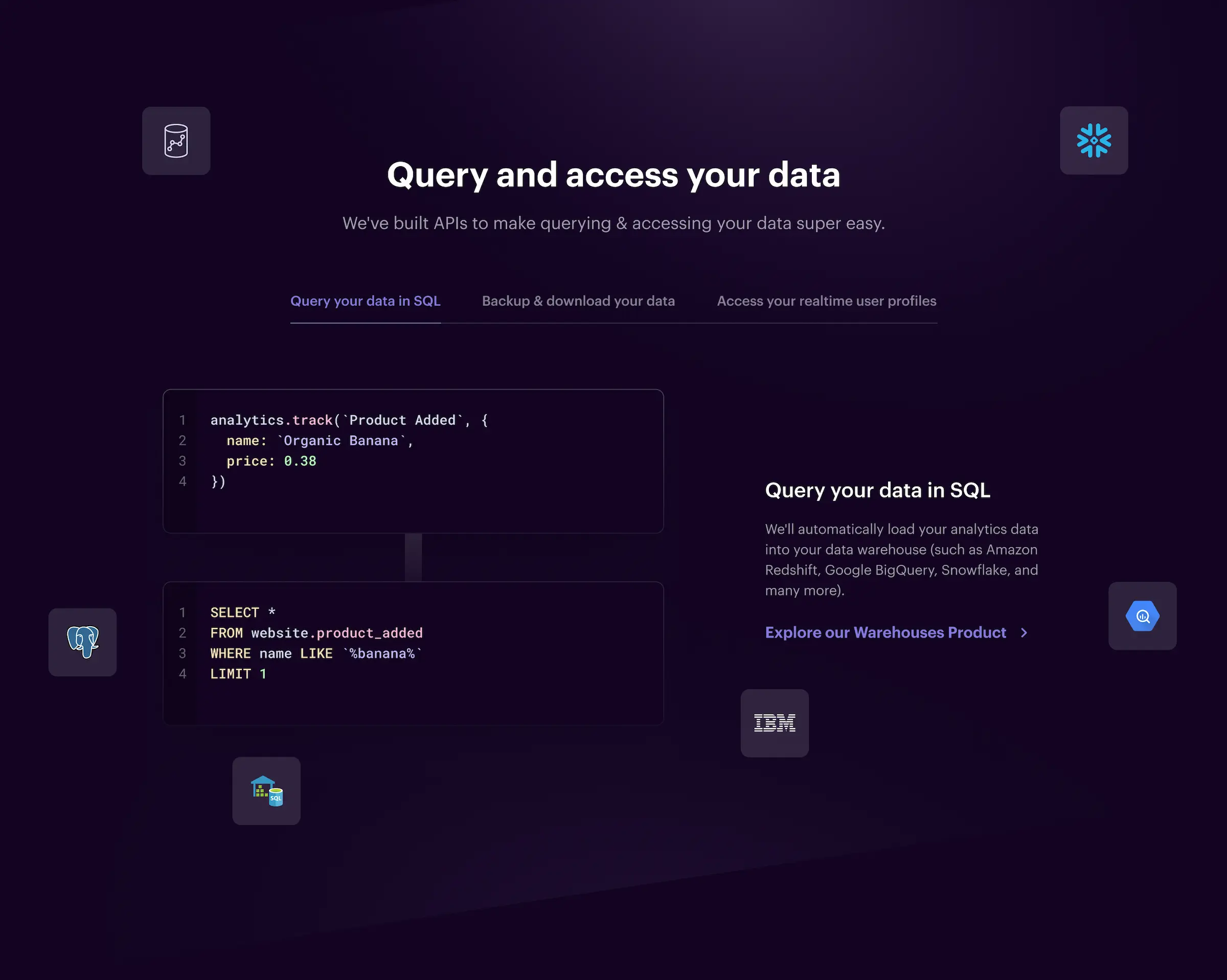This screenshot has width=1227, height=980.
Task: Click the LIMIT 1 line of SQL
Action: click(x=238, y=674)
